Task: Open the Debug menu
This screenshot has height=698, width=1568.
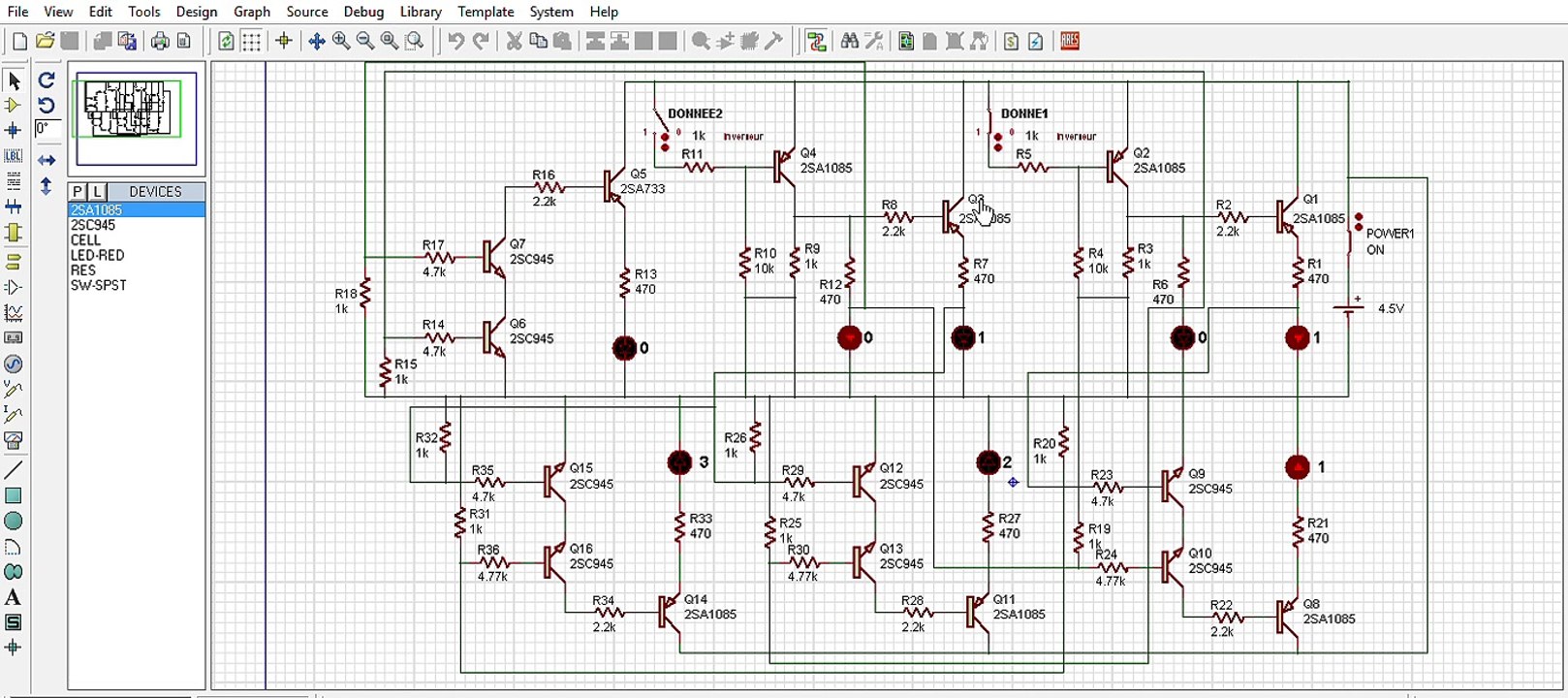Action: tap(364, 12)
